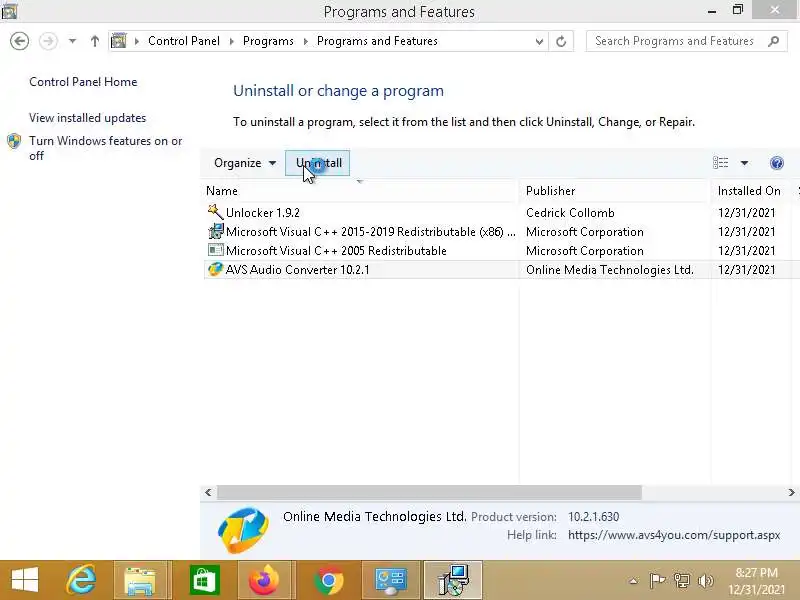Open the avs4you support help link
The width and height of the screenshot is (800, 600).
click(673, 535)
